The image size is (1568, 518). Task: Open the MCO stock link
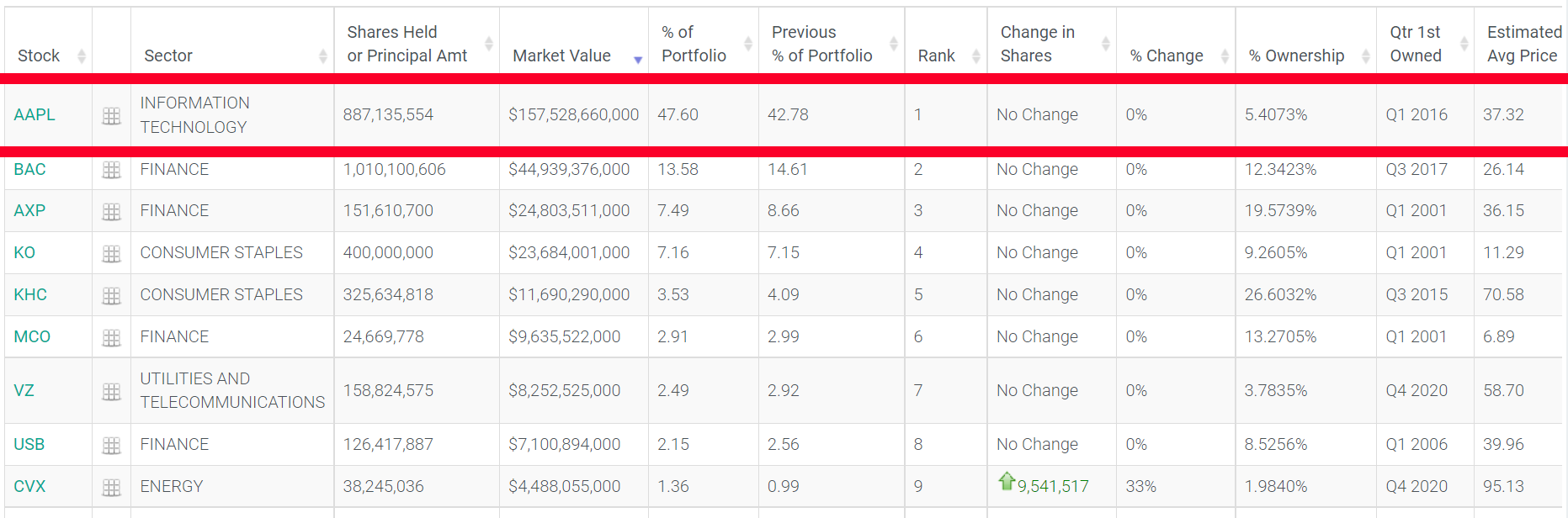coord(32,336)
